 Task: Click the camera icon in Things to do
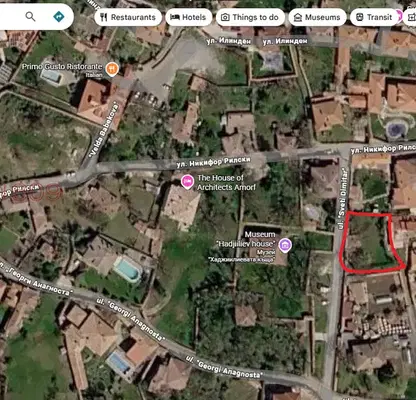(225, 17)
